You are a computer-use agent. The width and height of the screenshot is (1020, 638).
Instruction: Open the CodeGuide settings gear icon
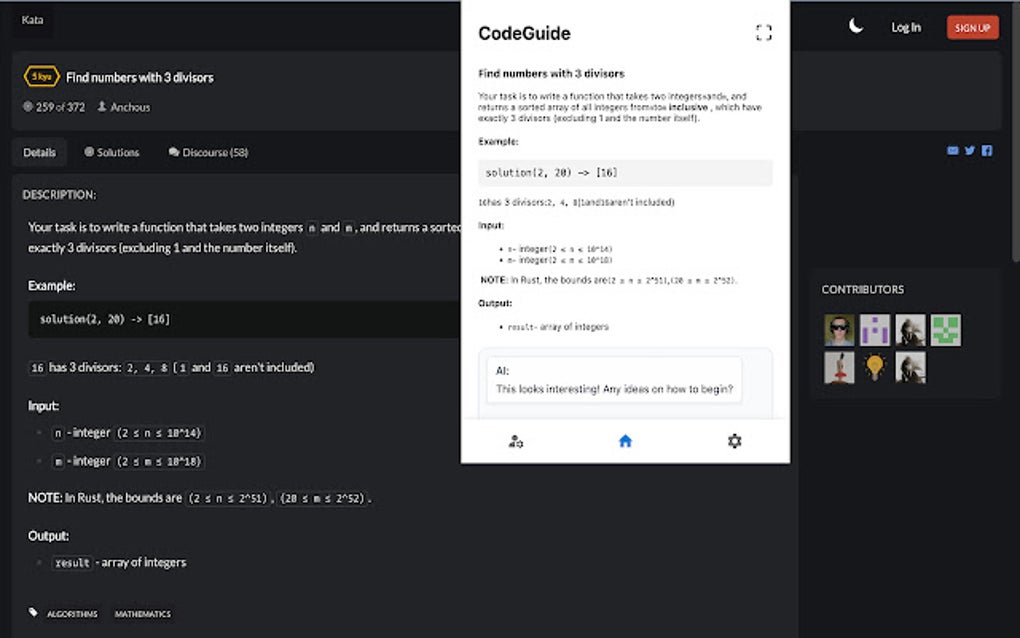coord(734,441)
